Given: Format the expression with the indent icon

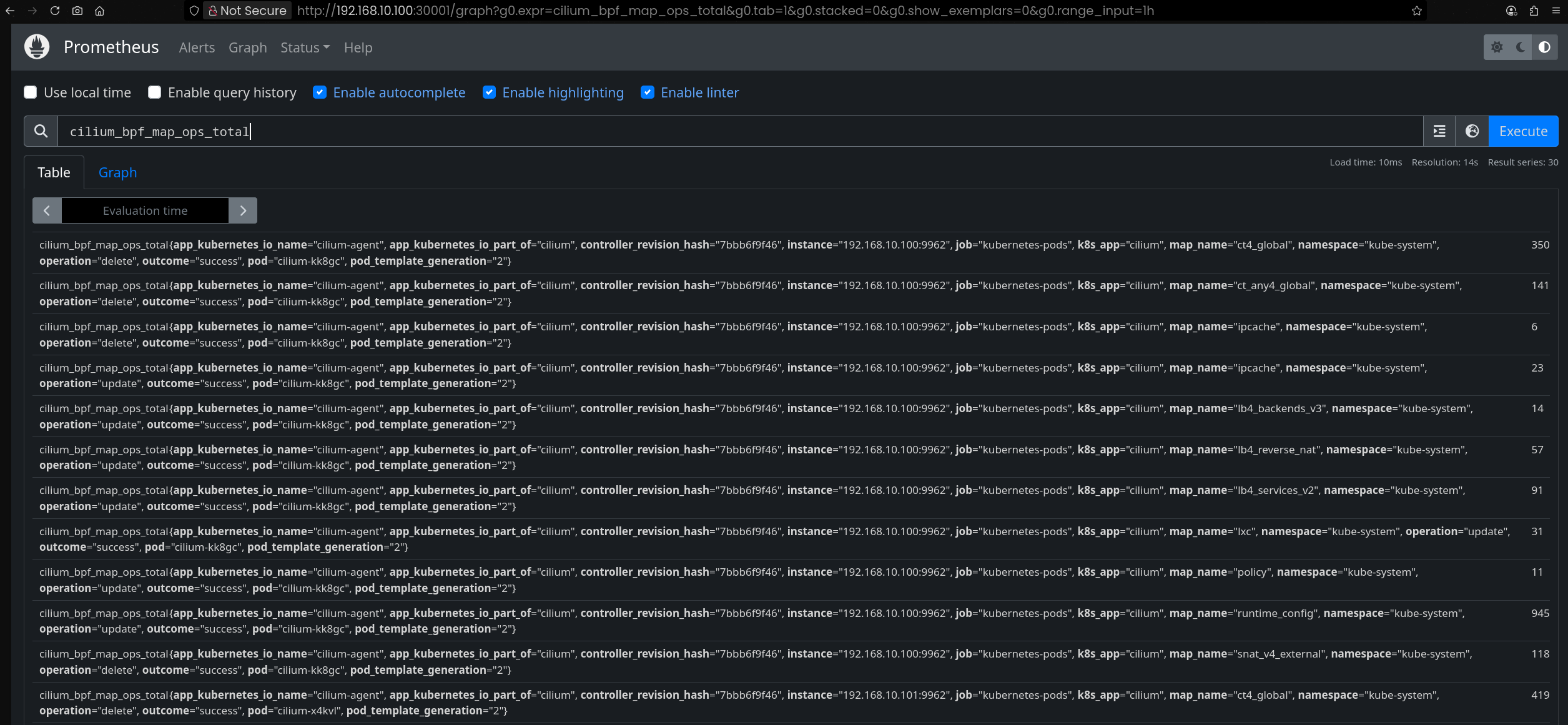Looking at the screenshot, I should coord(1439,131).
